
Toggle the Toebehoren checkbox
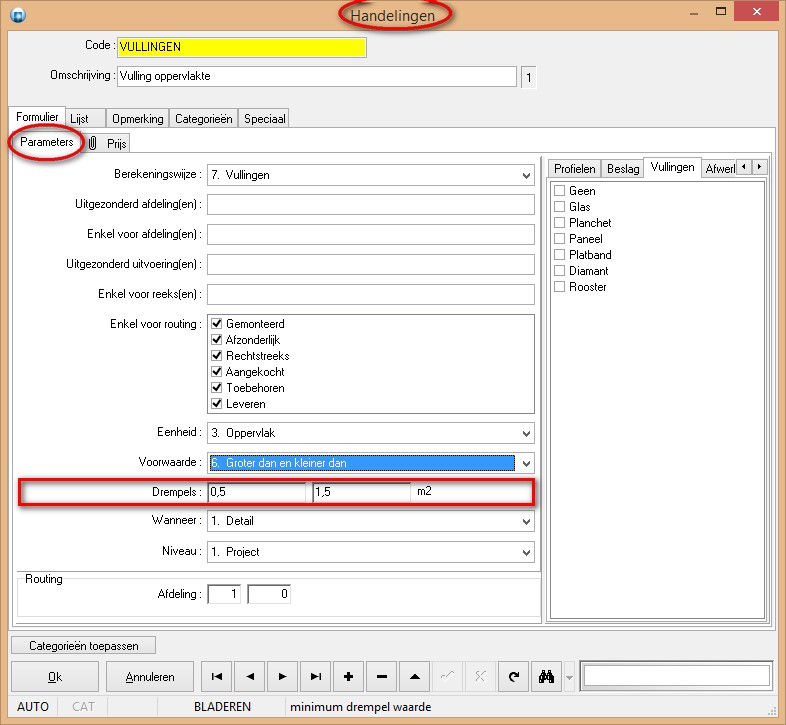coord(217,388)
